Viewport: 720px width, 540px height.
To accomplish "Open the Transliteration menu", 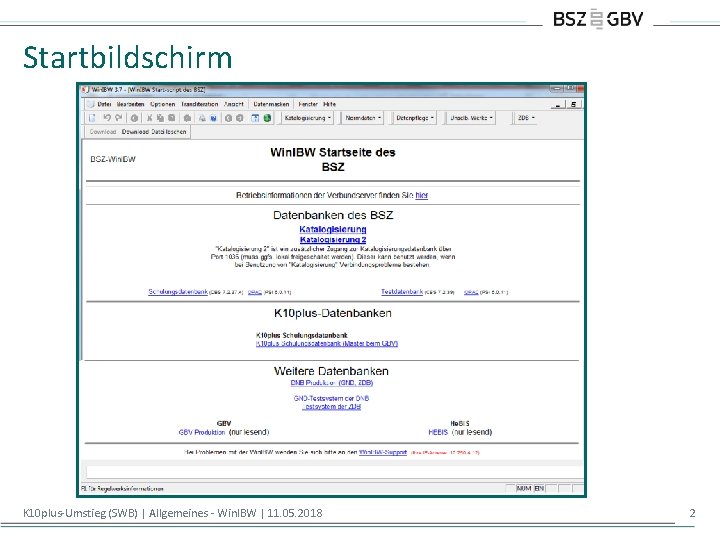I will click(x=199, y=104).
